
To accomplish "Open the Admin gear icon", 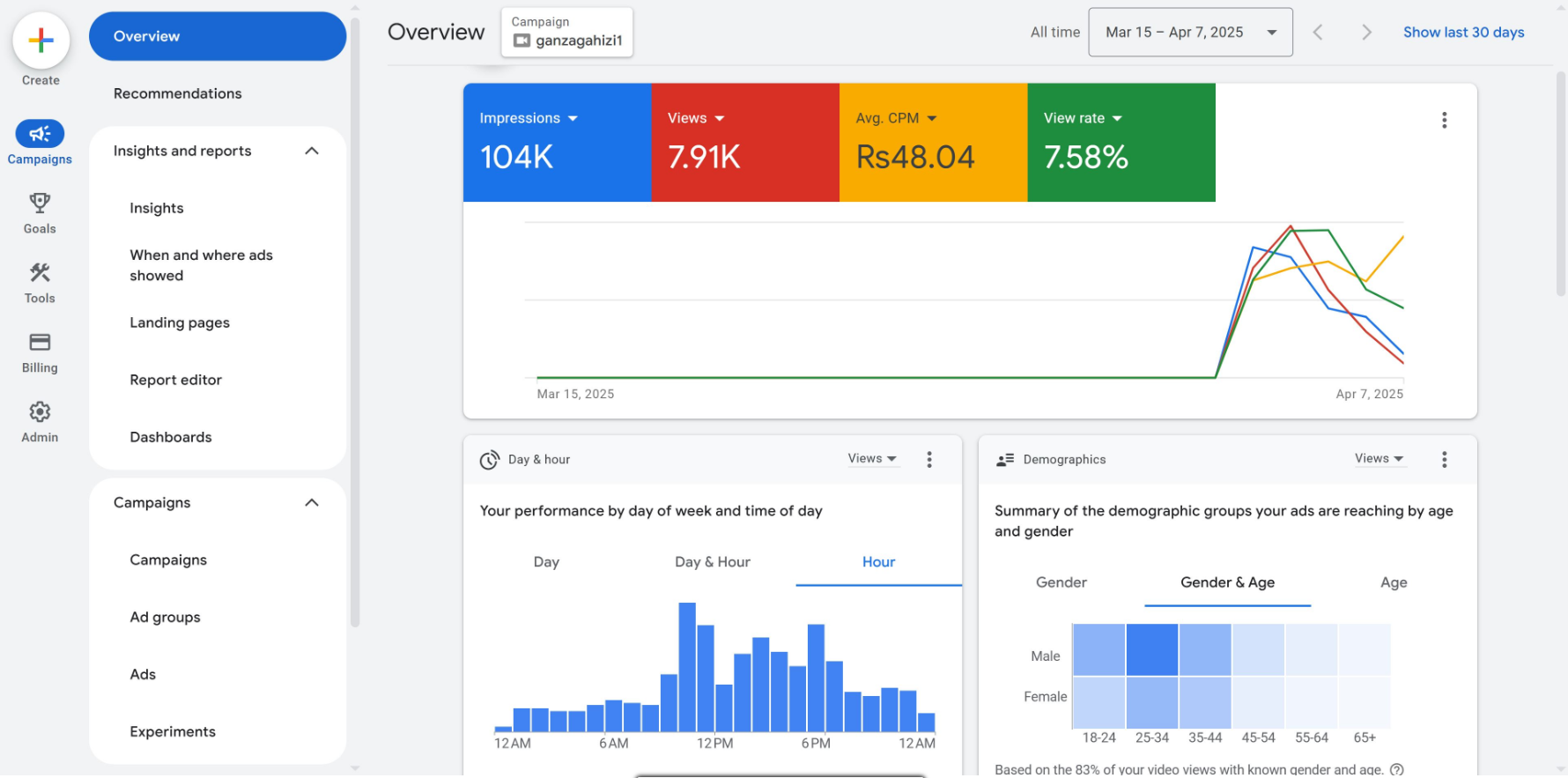I will [x=40, y=412].
